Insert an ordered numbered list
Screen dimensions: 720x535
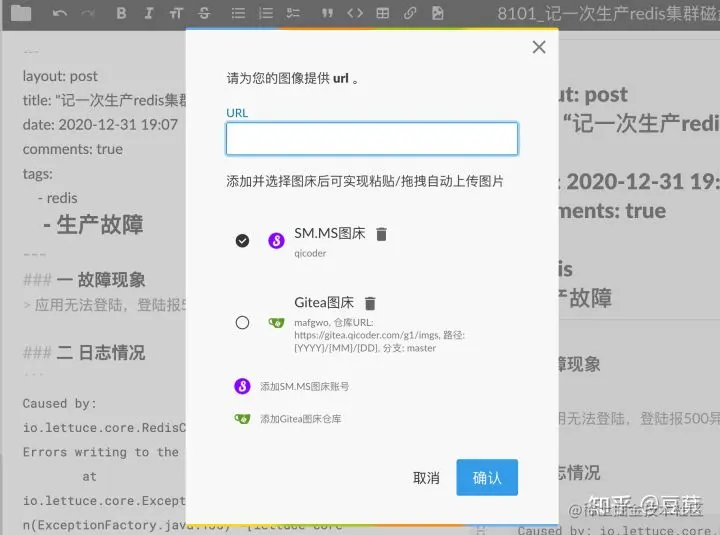[265, 13]
